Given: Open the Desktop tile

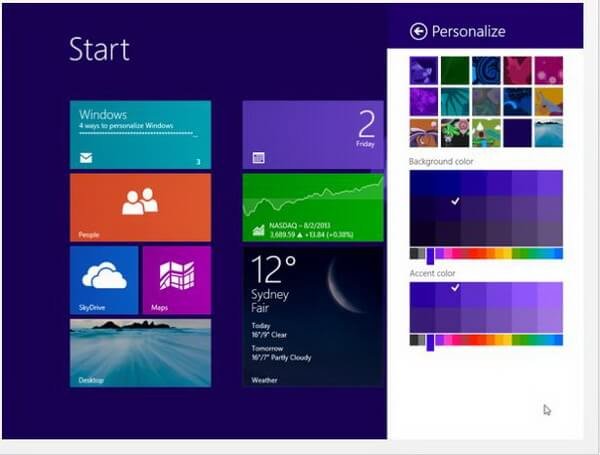Looking at the screenshot, I should [140, 353].
